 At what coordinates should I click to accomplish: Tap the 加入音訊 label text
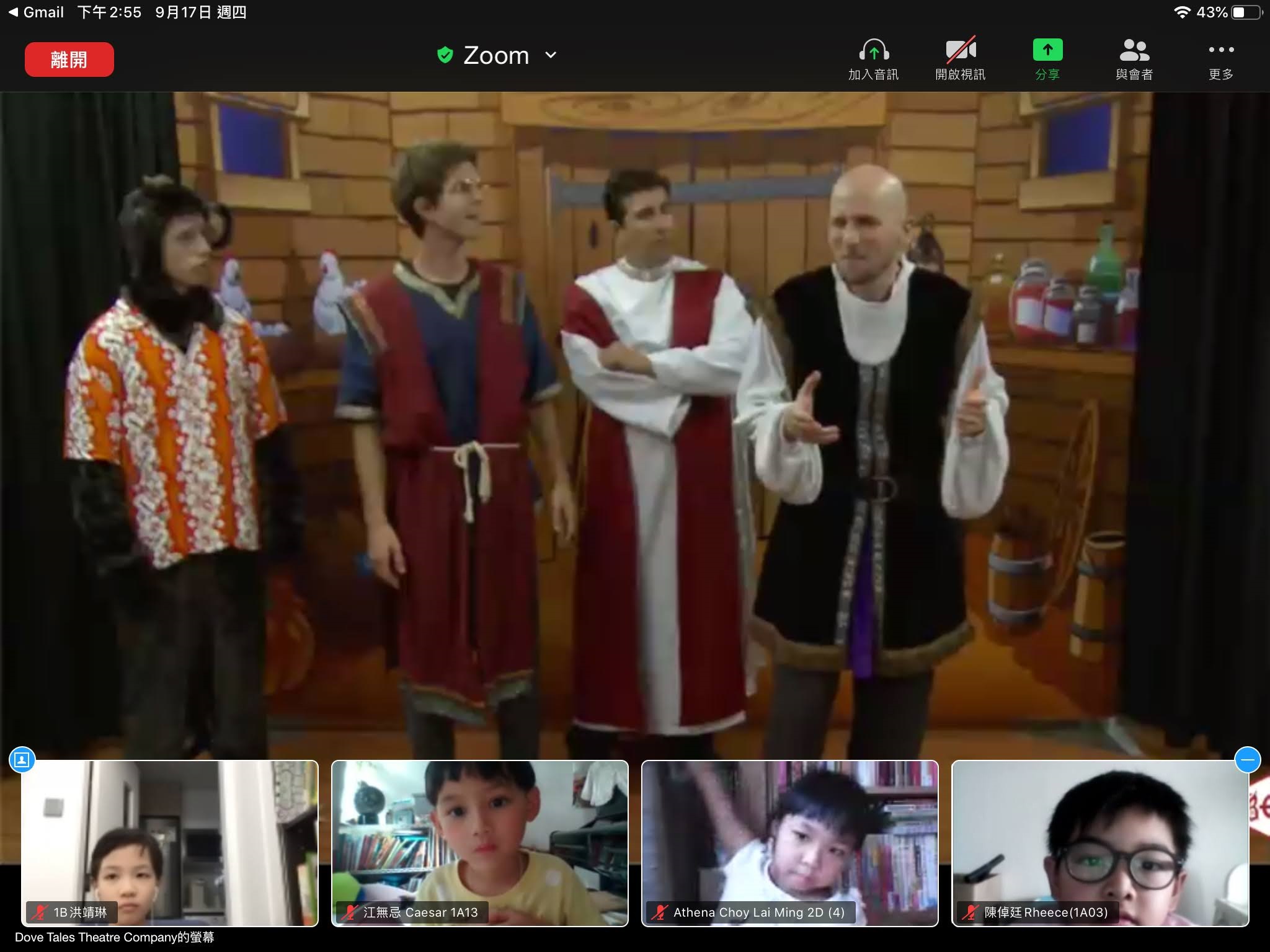click(x=874, y=74)
